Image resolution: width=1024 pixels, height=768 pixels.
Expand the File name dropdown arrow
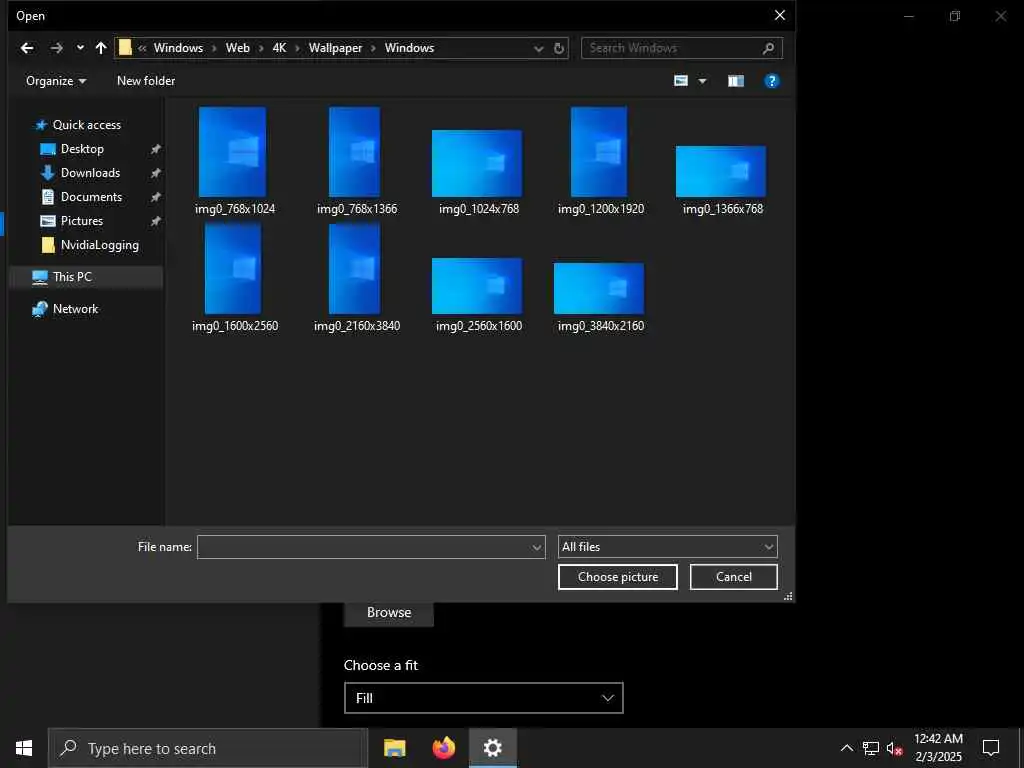pos(537,547)
